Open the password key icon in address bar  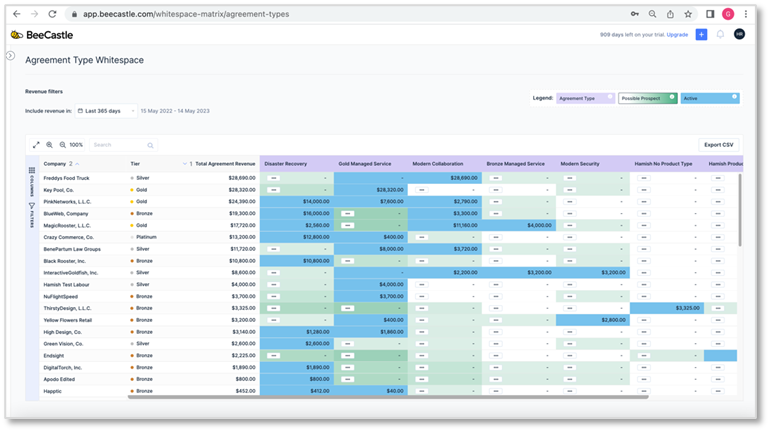point(634,14)
